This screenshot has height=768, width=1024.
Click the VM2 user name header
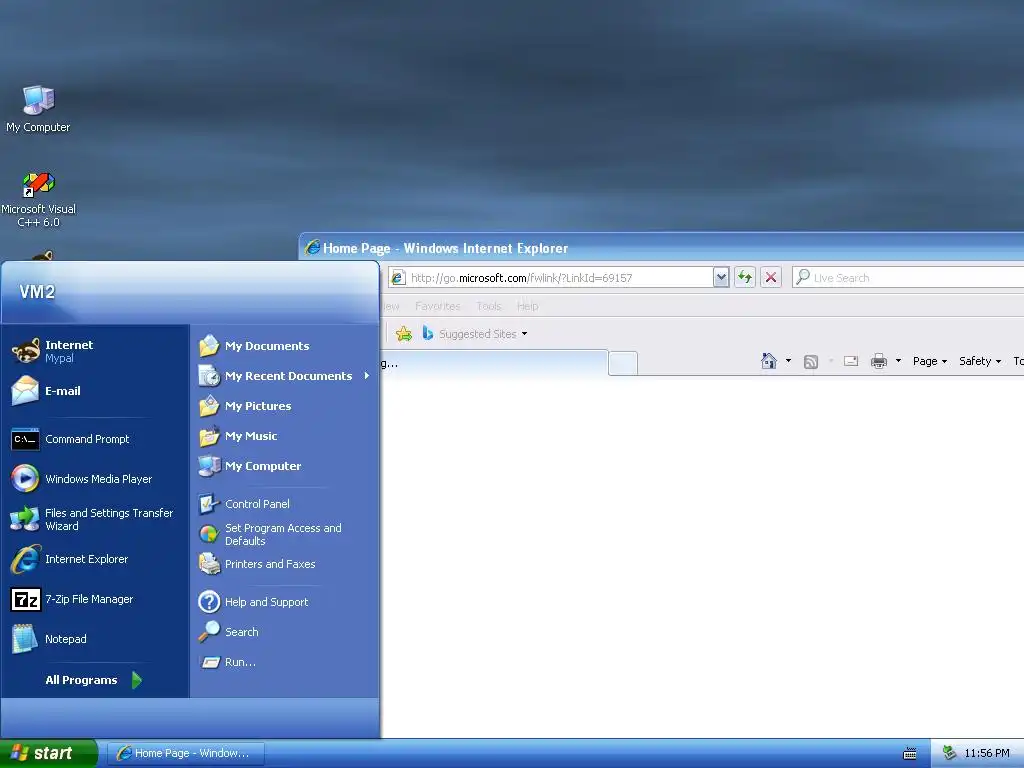click(x=37, y=291)
